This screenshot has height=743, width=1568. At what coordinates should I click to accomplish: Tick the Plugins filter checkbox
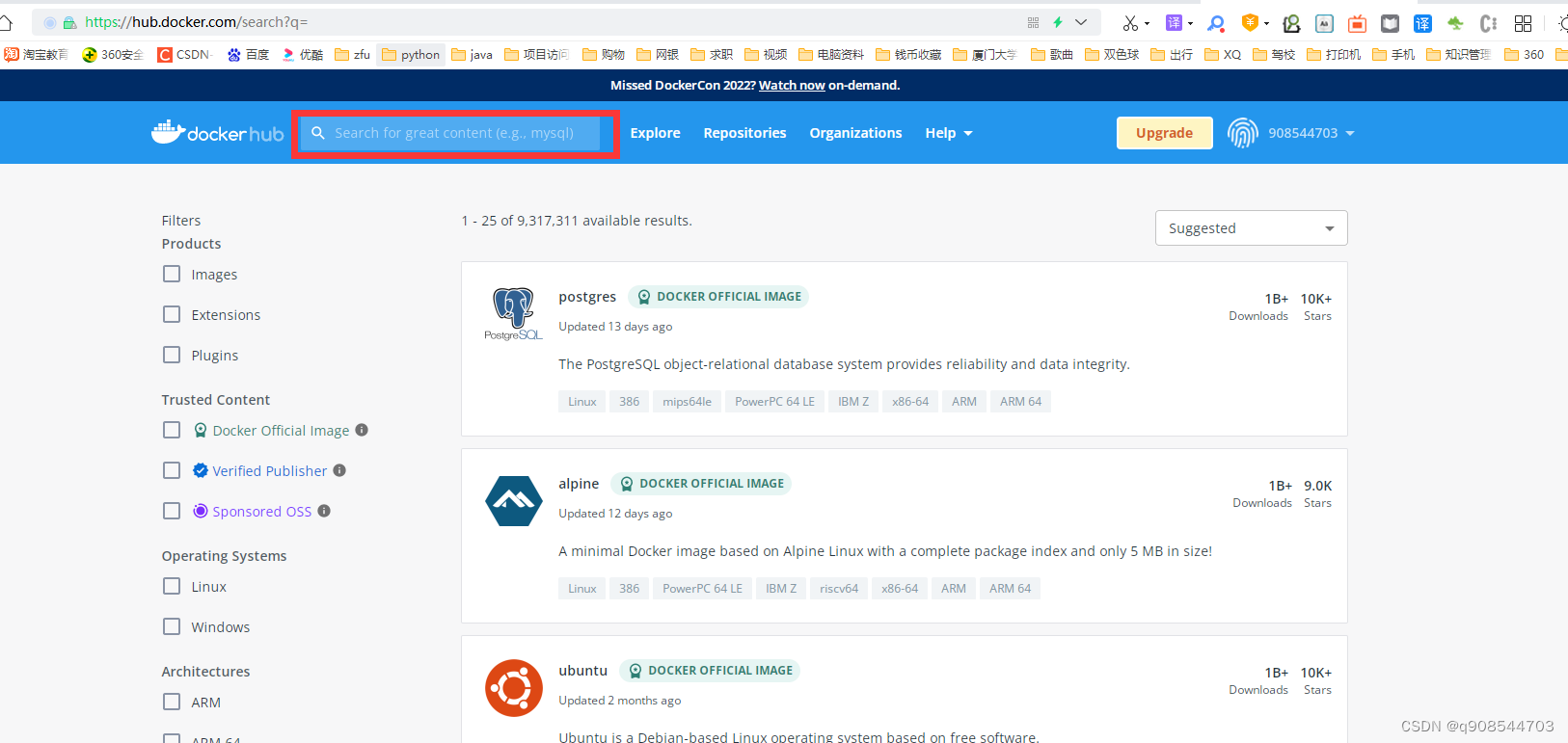pyautogui.click(x=172, y=355)
